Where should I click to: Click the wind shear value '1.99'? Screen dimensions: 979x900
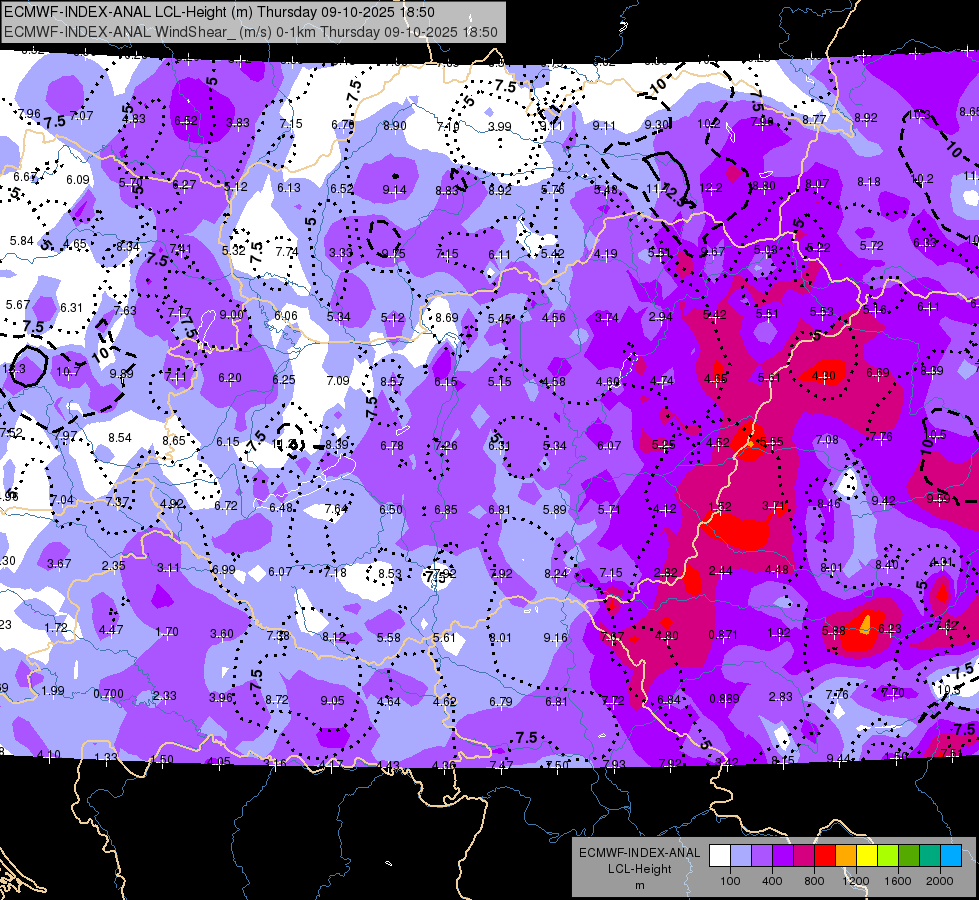tap(53, 691)
